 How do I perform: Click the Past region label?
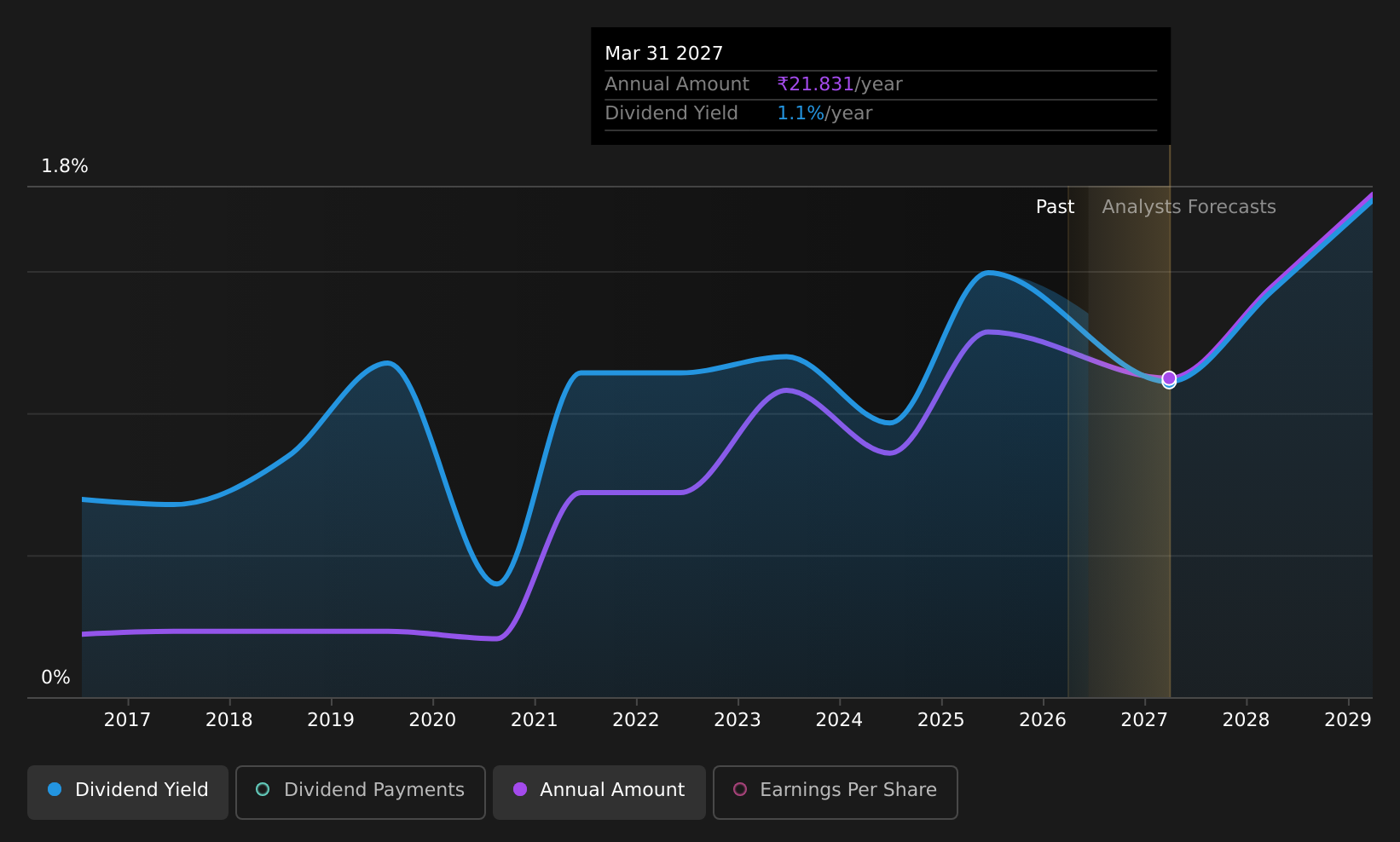[1055, 207]
